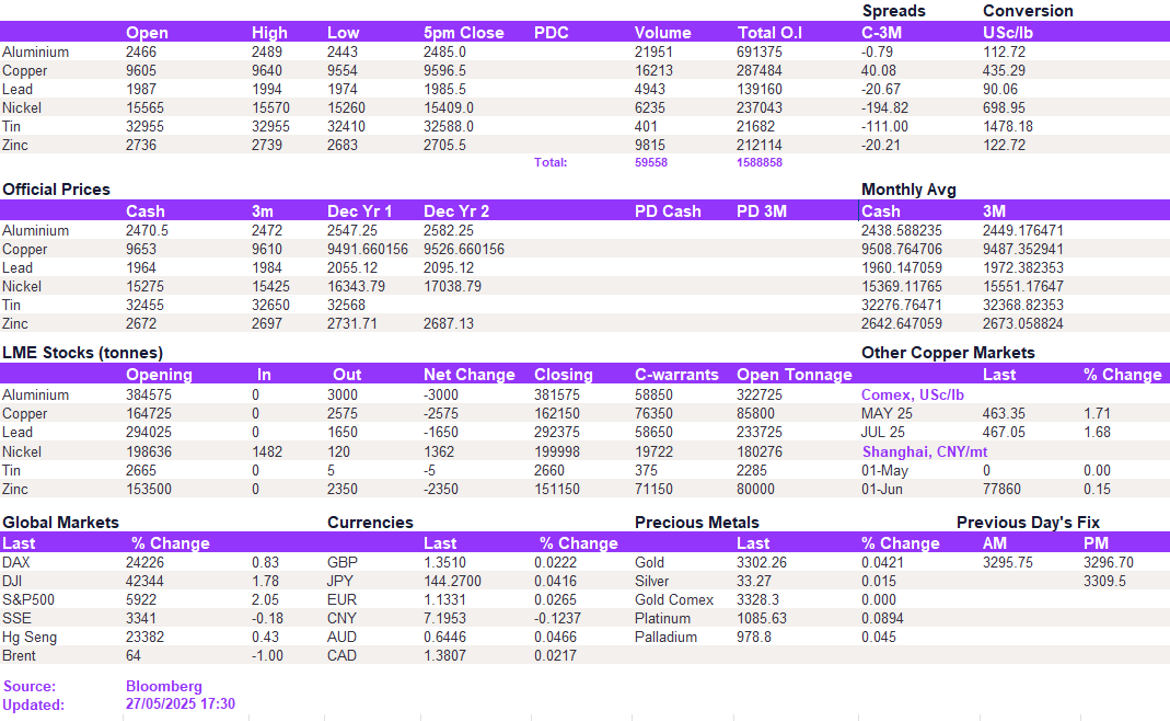This screenshot has height=721, width=1170.
Task: Select the Precious Metals heading
Action: (x=696, y=522)
